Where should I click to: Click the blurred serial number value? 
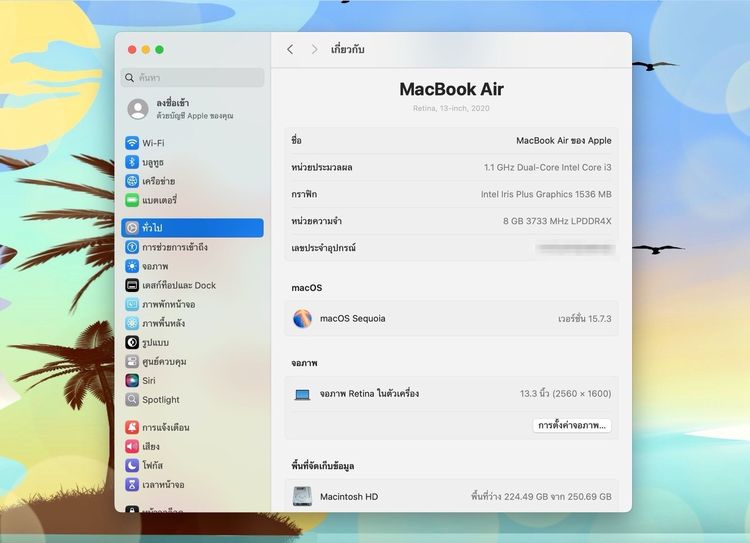[x=575, y=248]
